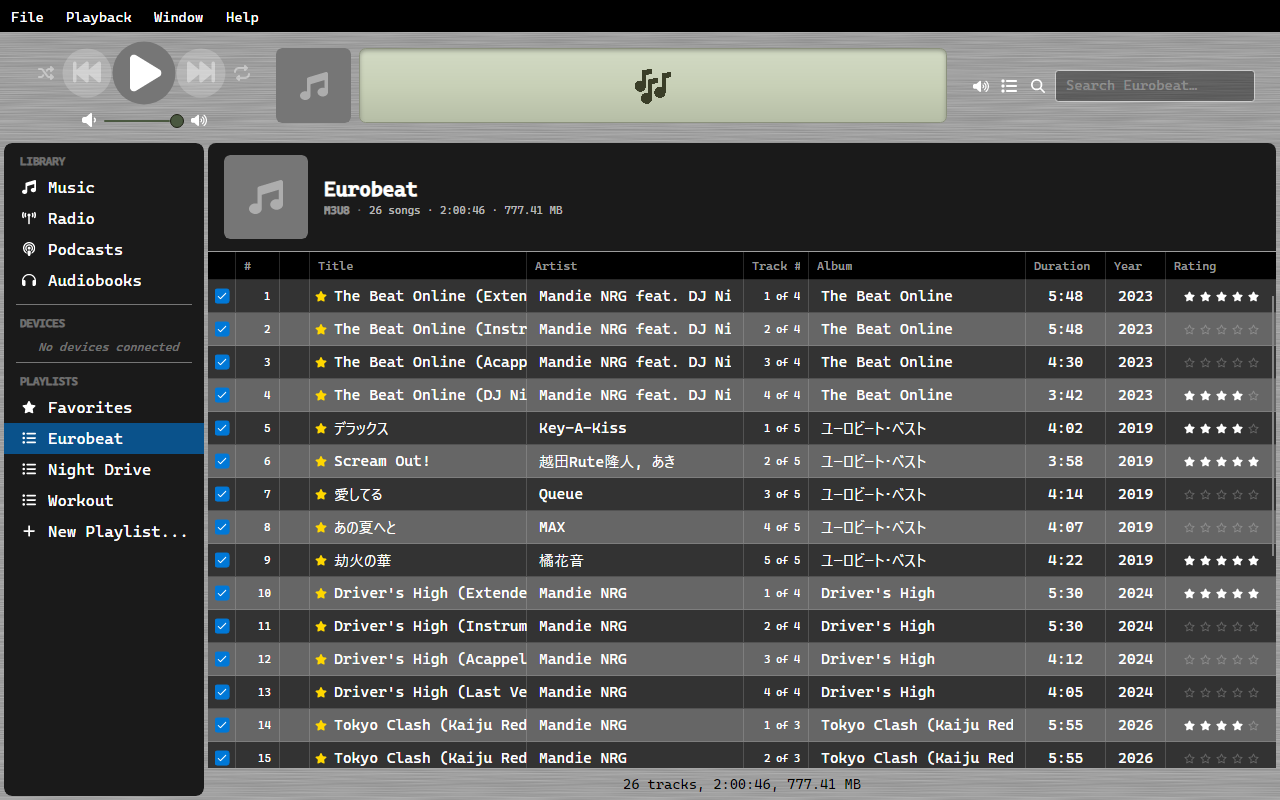Toggle the checkbox for track 14
Screen dimensions: 1280x800
[x=222, y=725]
